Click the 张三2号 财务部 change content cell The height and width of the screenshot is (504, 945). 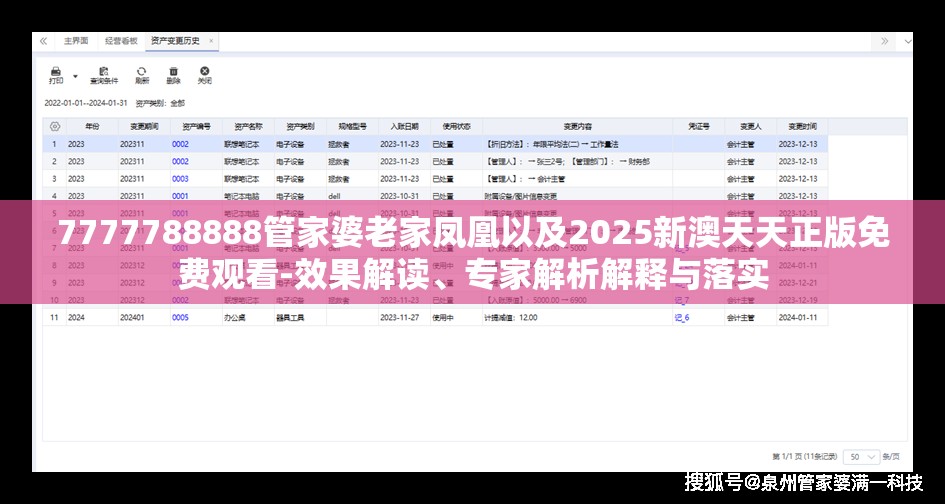point(577,162)
